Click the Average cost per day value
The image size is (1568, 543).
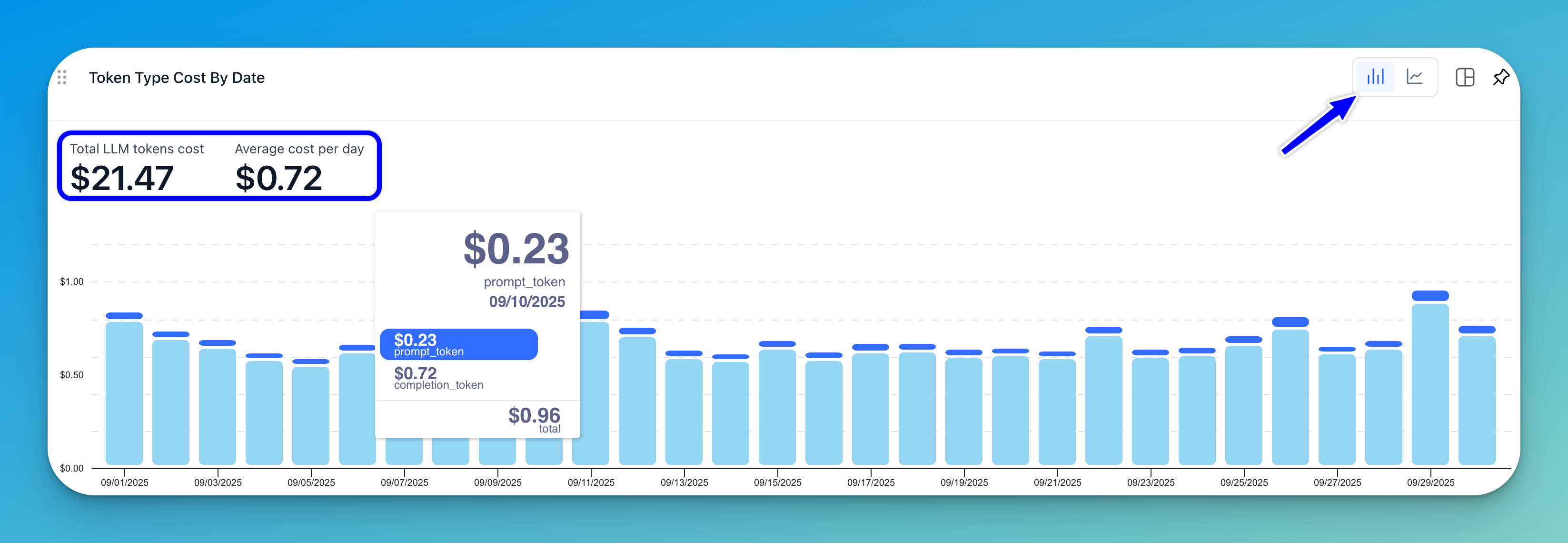[279, 178]
